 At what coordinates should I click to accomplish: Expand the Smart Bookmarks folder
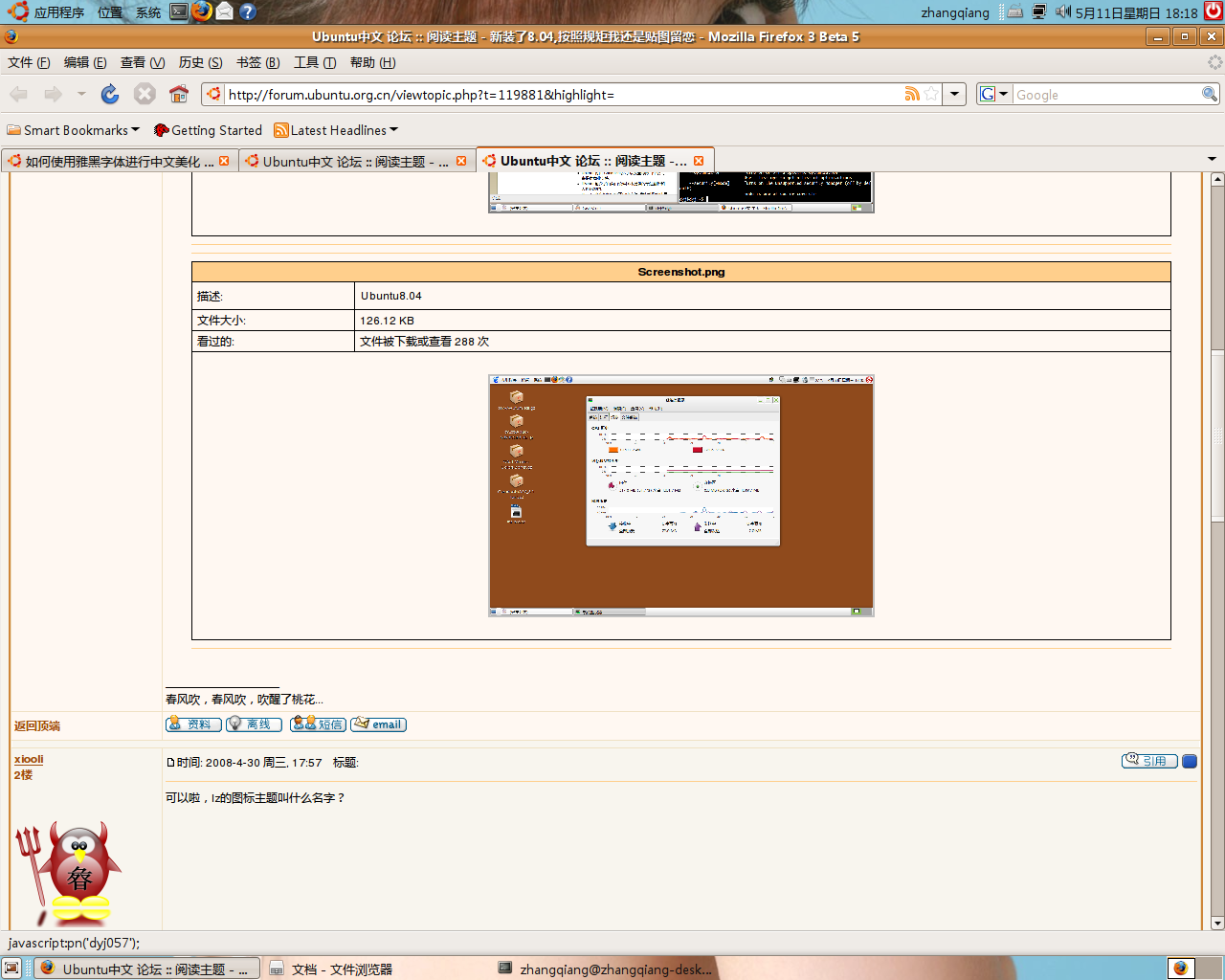pyautogui.click(x=74, y=130)
